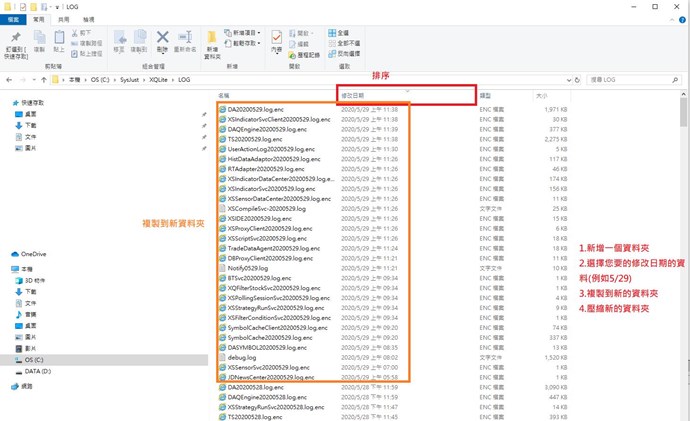The width and height of the screenshot is (690, 421).
Task: Switch to the 檢視 ribbon tab
Action: (x=89, y=19)
